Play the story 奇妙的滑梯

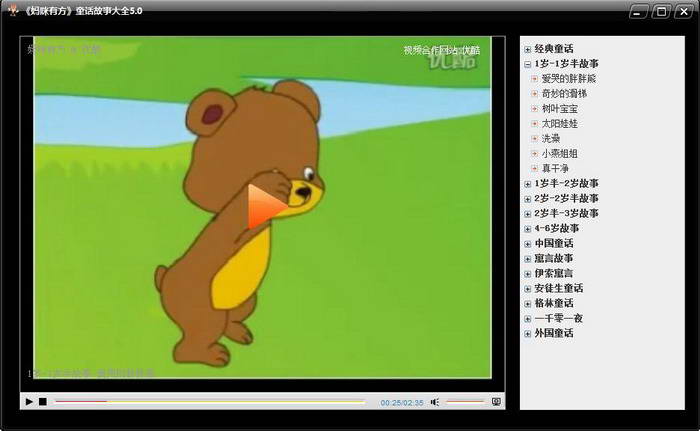pyautogui.click(x=564, y=94)
